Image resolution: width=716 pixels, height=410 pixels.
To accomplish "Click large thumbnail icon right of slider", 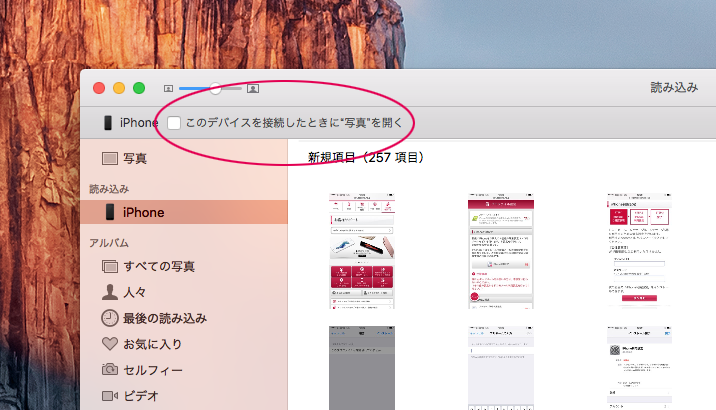I will coord(253,89).
